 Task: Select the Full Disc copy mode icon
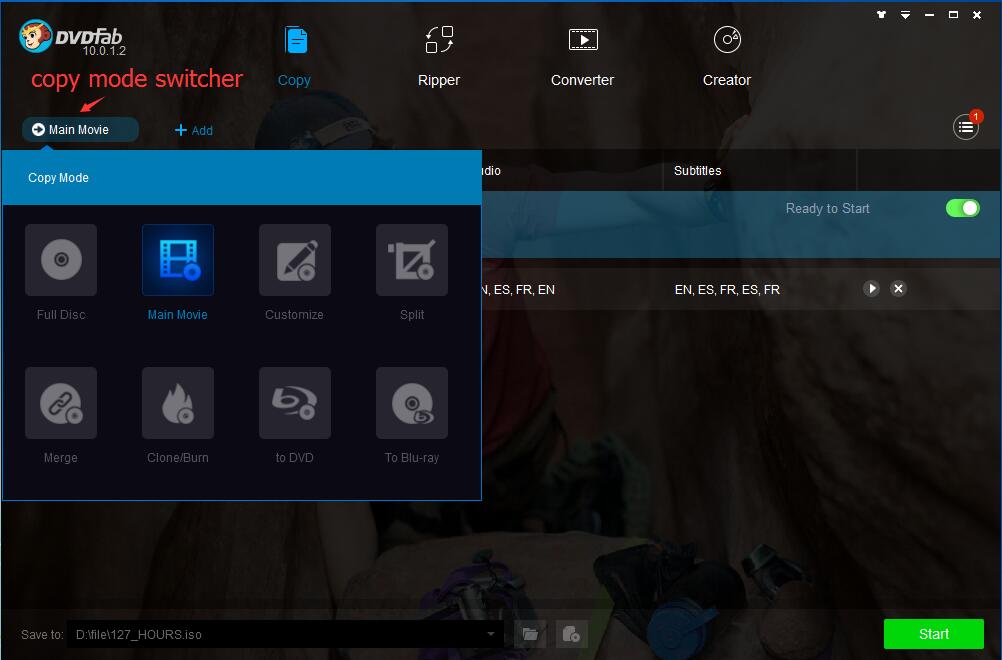click(61, 260)
